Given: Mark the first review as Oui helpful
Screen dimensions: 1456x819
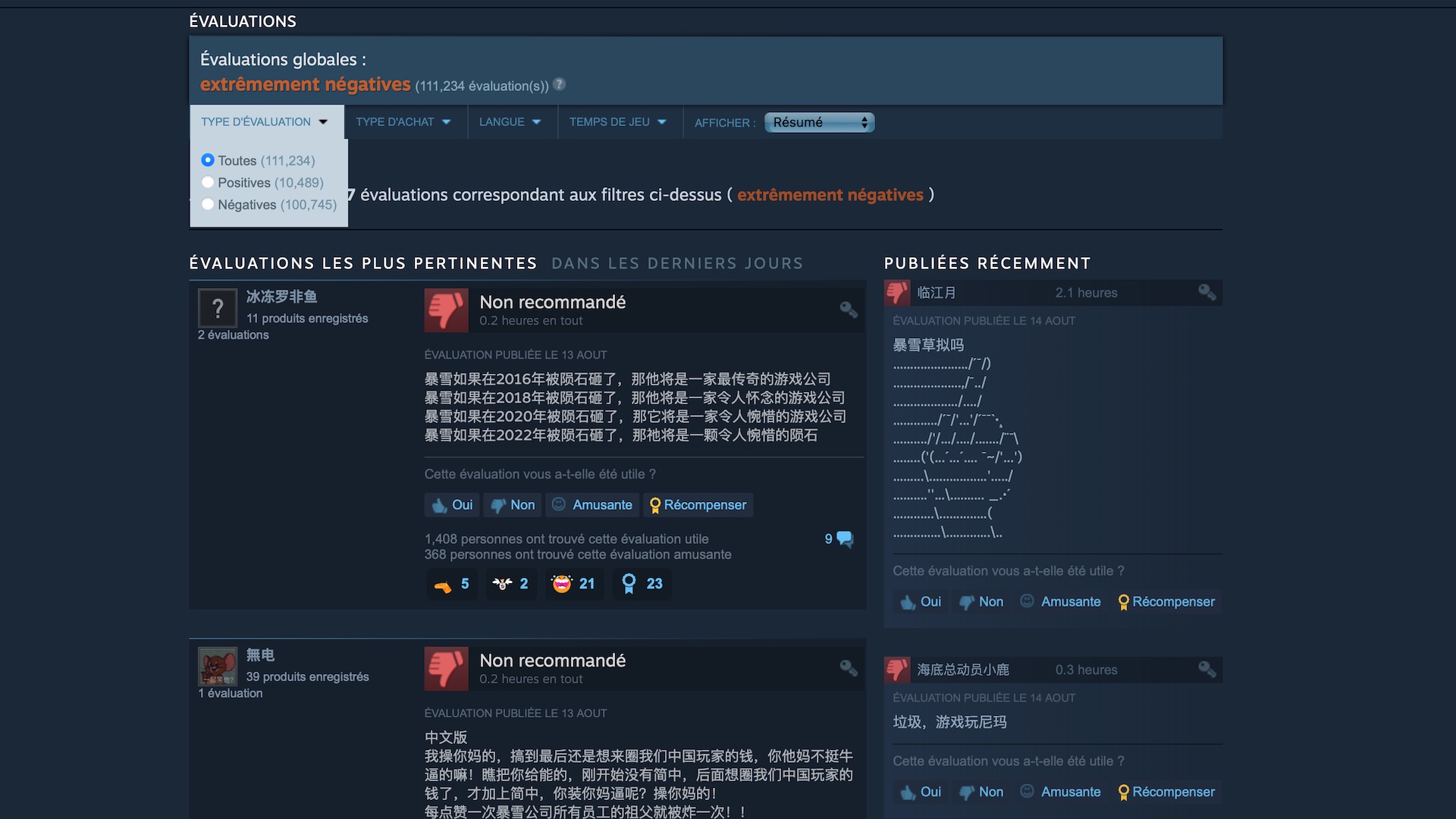Looking at the screenshot, I should [x=452, y=505].
